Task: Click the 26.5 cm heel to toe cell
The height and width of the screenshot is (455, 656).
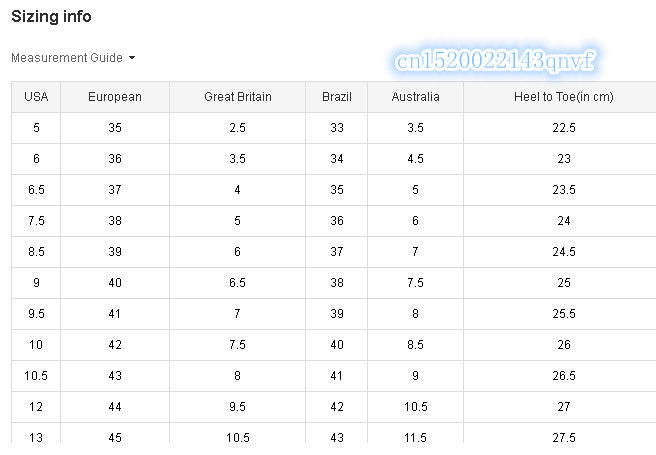Action: tap(564, 376)
